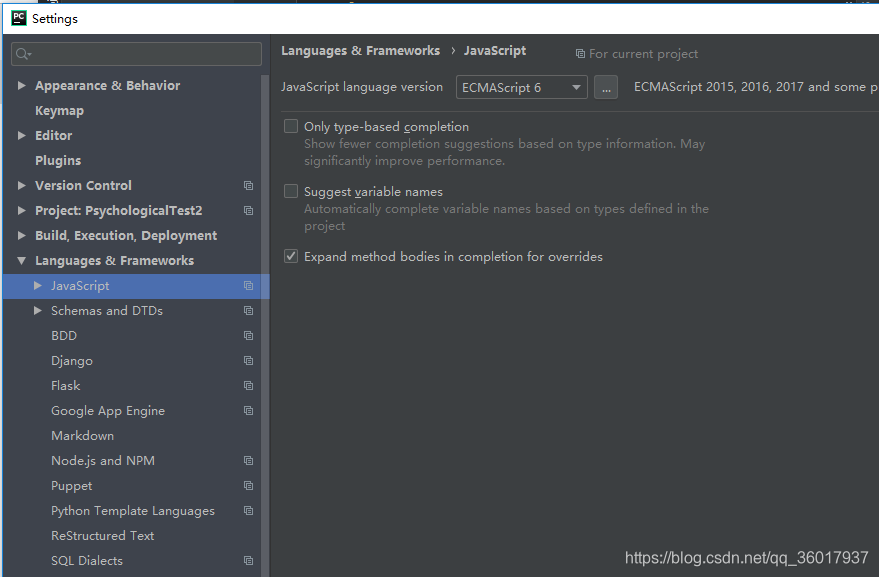The height and width of the screenshot is (577, 879).
Task: Click the settings tree vertical scrollbar
Action: click(x=265, y=325)
